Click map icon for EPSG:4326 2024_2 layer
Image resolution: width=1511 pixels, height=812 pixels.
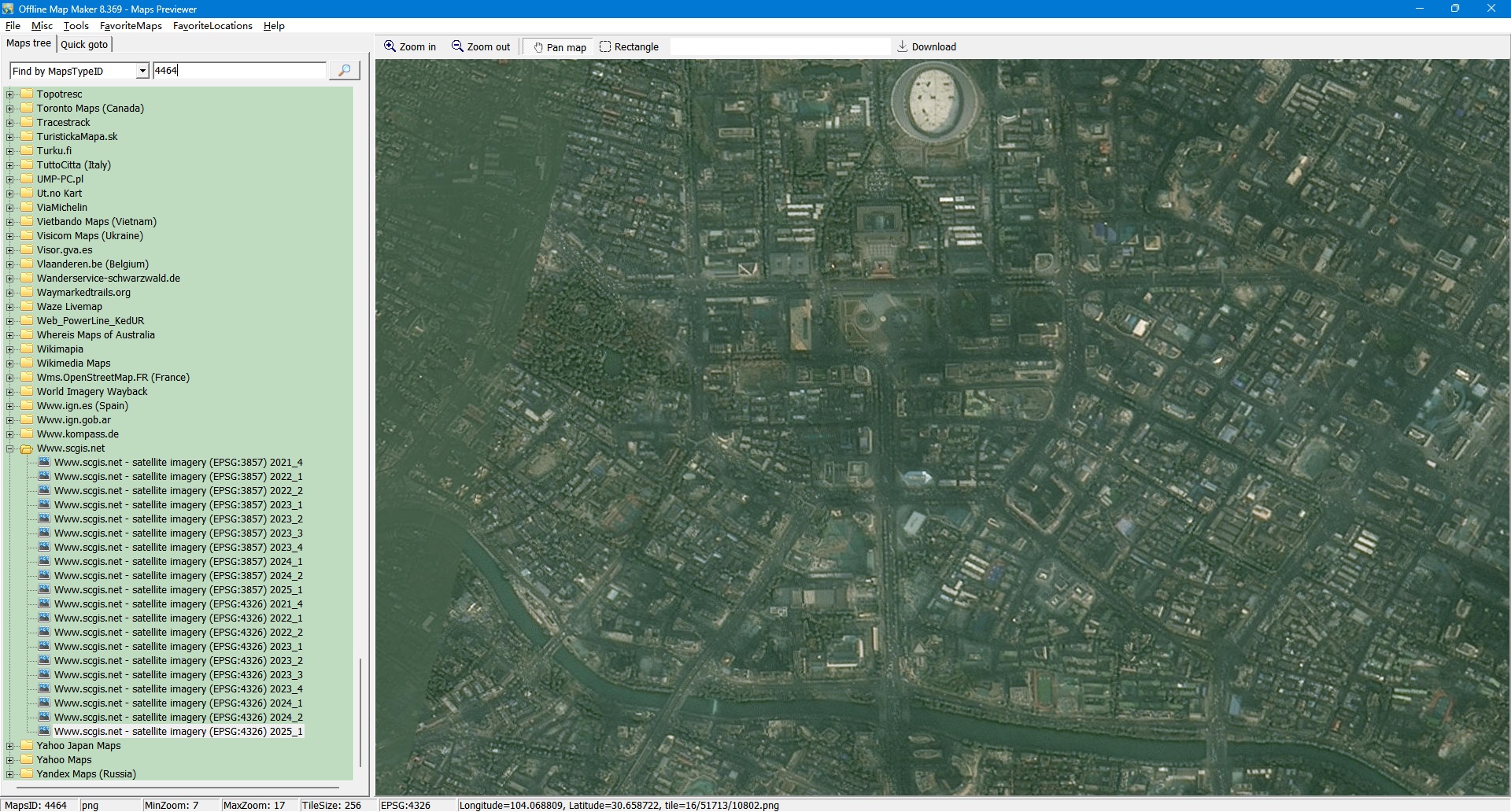(x=44, y=718)
